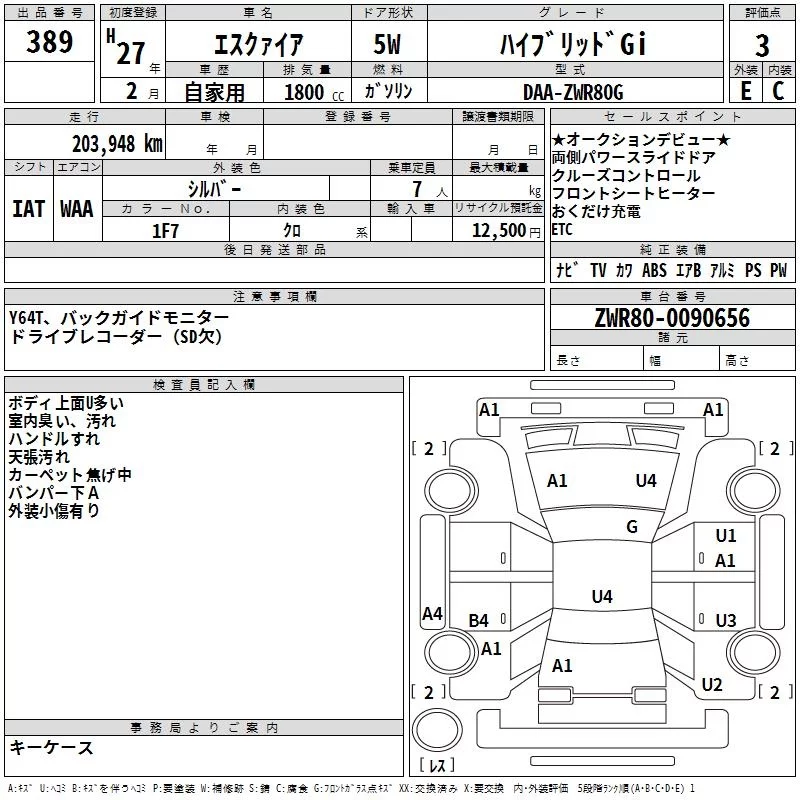Viewport: 800px width, 800px height.
Task: Select mileage 203,948 km
Action: [x=117, y=144]
